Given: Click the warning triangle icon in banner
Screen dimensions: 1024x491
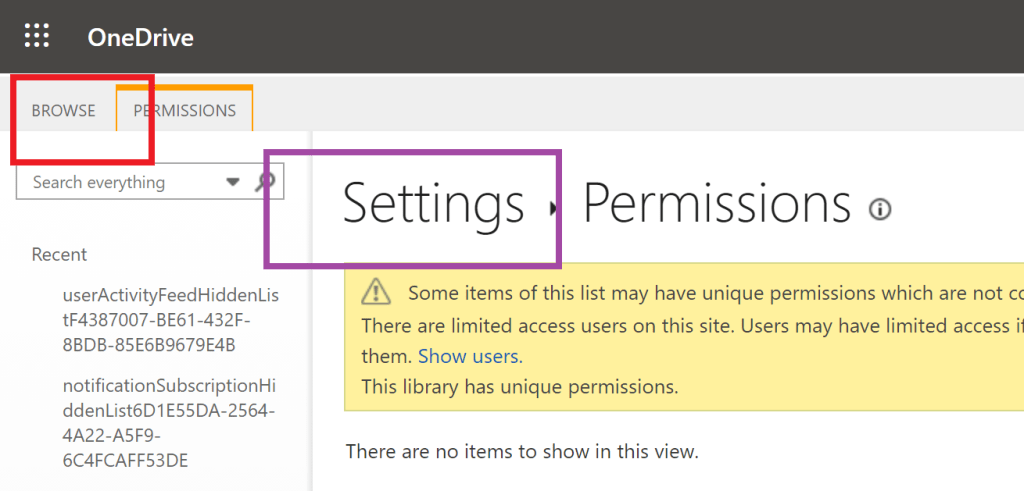Looking at the screenshot, I should tap(376, 292).
